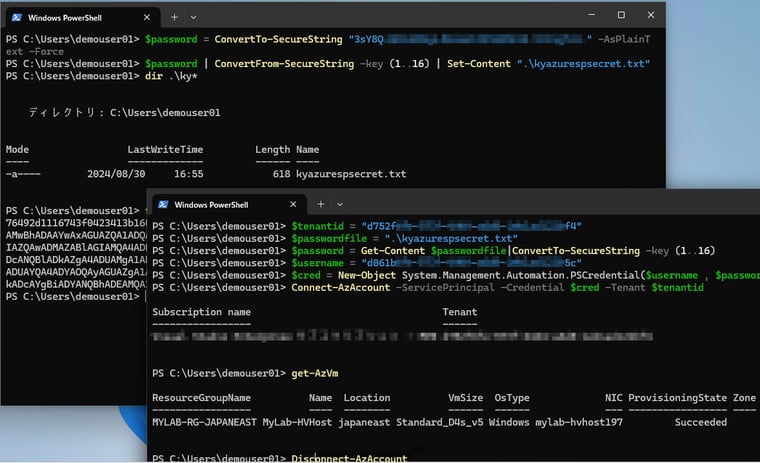Image resolution: width=760 pixels, height=463 pixels.
Task: Click the Length column header
Action: [272, 149]
